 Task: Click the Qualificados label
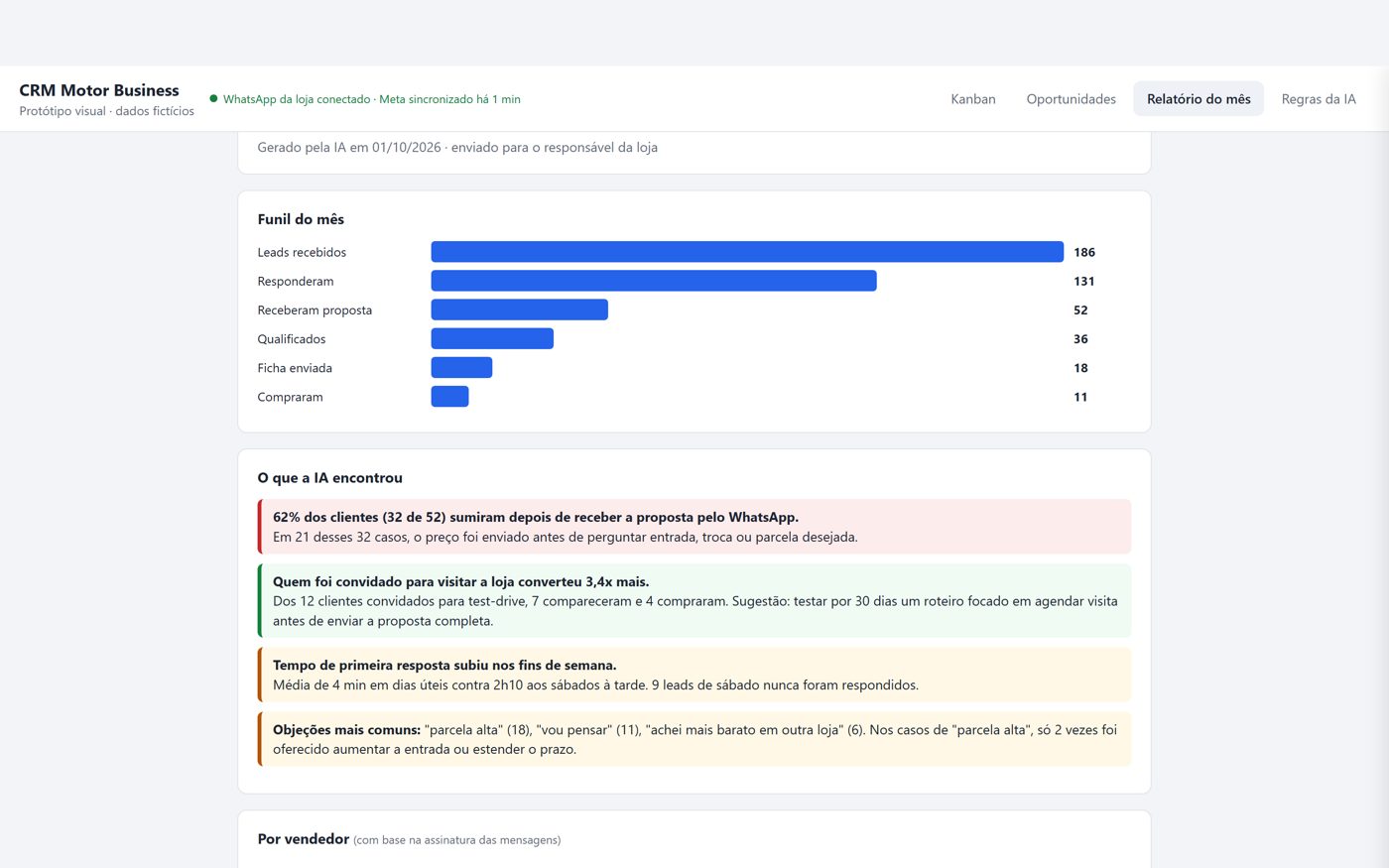click(292, 338)
